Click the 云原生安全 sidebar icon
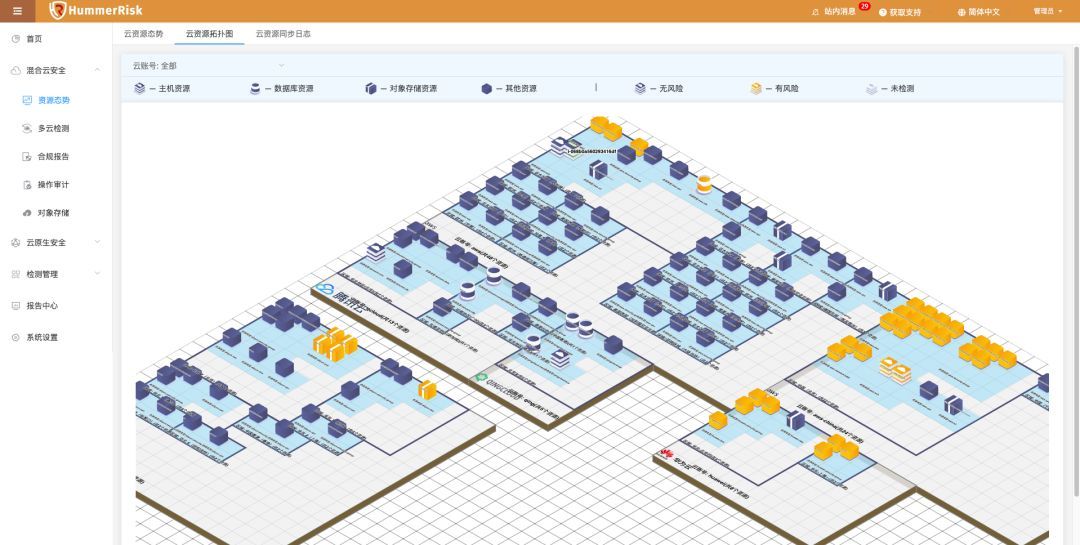This screenshot has height=545, width=1080. [x=16, y=243]
